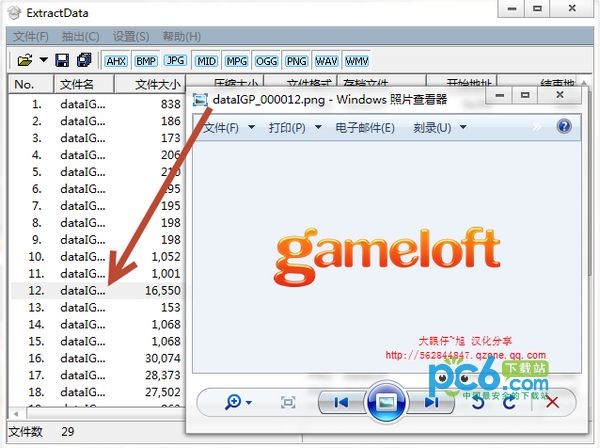Screen dimensions: 600x448
Task: Select row 12 with size 16,550
Action: pos(97,290)
